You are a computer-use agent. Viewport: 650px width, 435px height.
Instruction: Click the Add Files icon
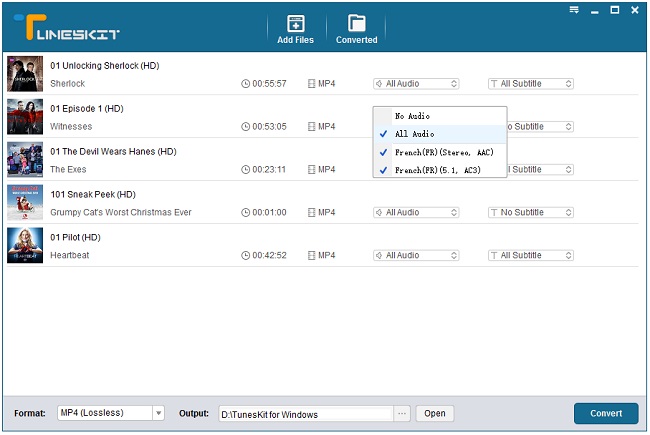tap(295, 23)
